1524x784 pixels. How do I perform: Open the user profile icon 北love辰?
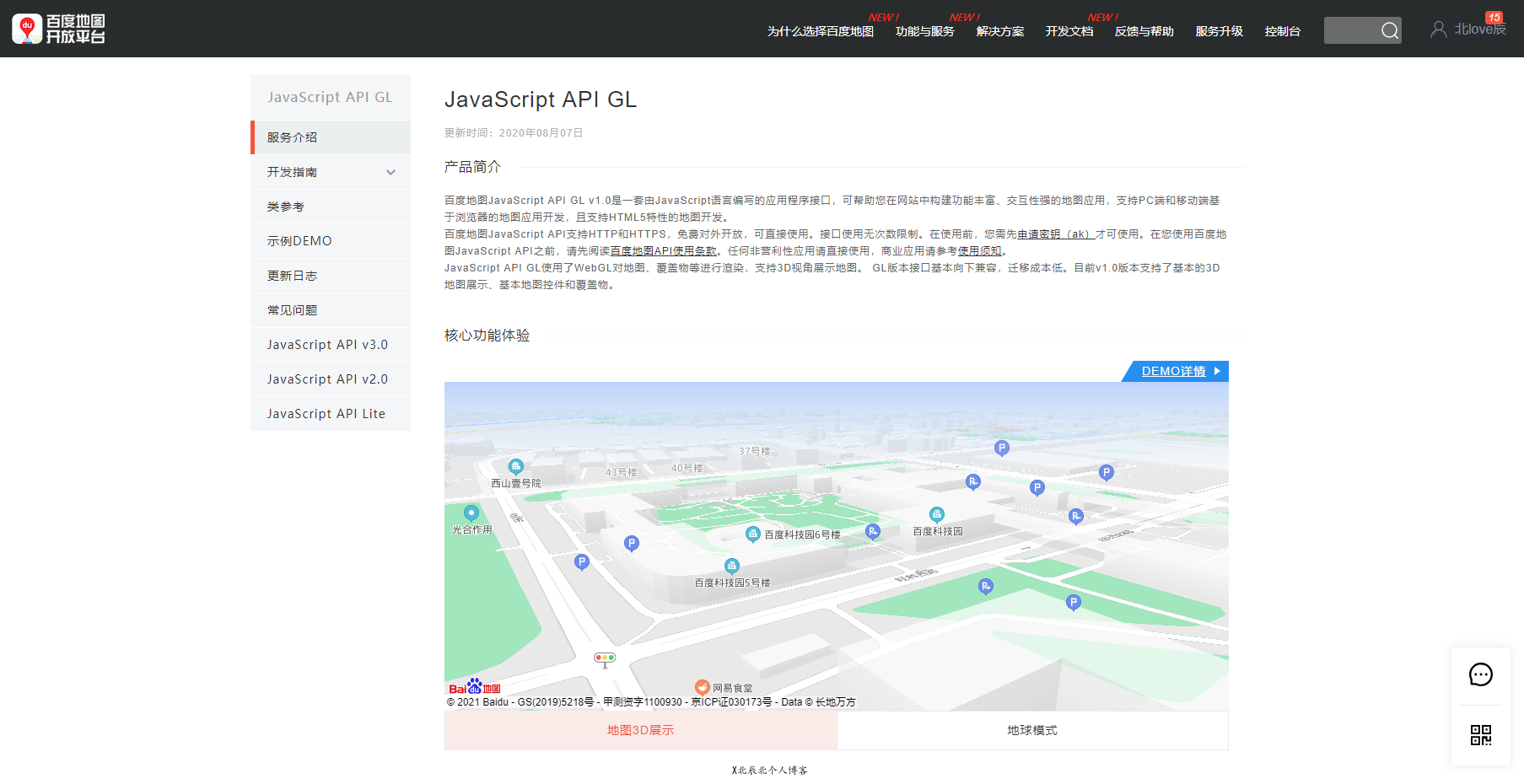[x=1438, y=29]
